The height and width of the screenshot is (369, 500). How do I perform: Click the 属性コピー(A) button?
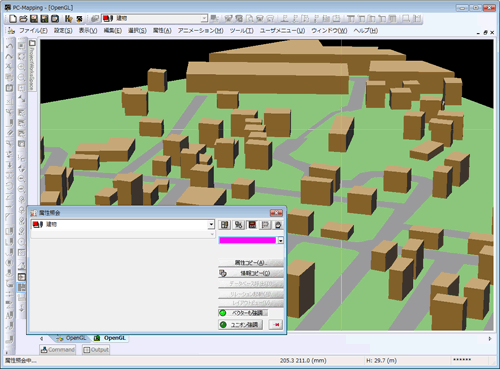(x=251, y=263)
